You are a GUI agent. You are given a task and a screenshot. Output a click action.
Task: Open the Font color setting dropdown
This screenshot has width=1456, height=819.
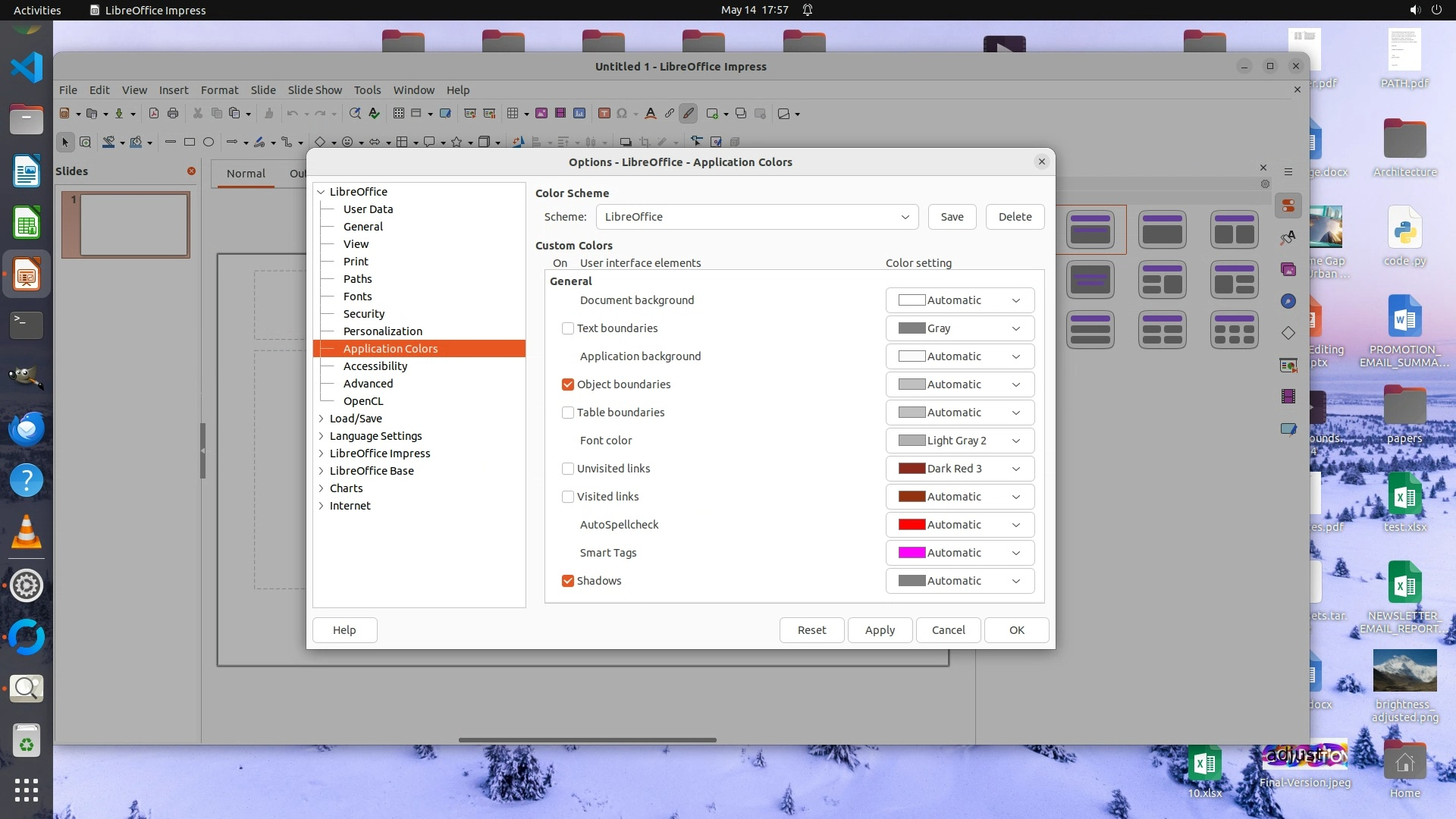click(x=959, y=441)
